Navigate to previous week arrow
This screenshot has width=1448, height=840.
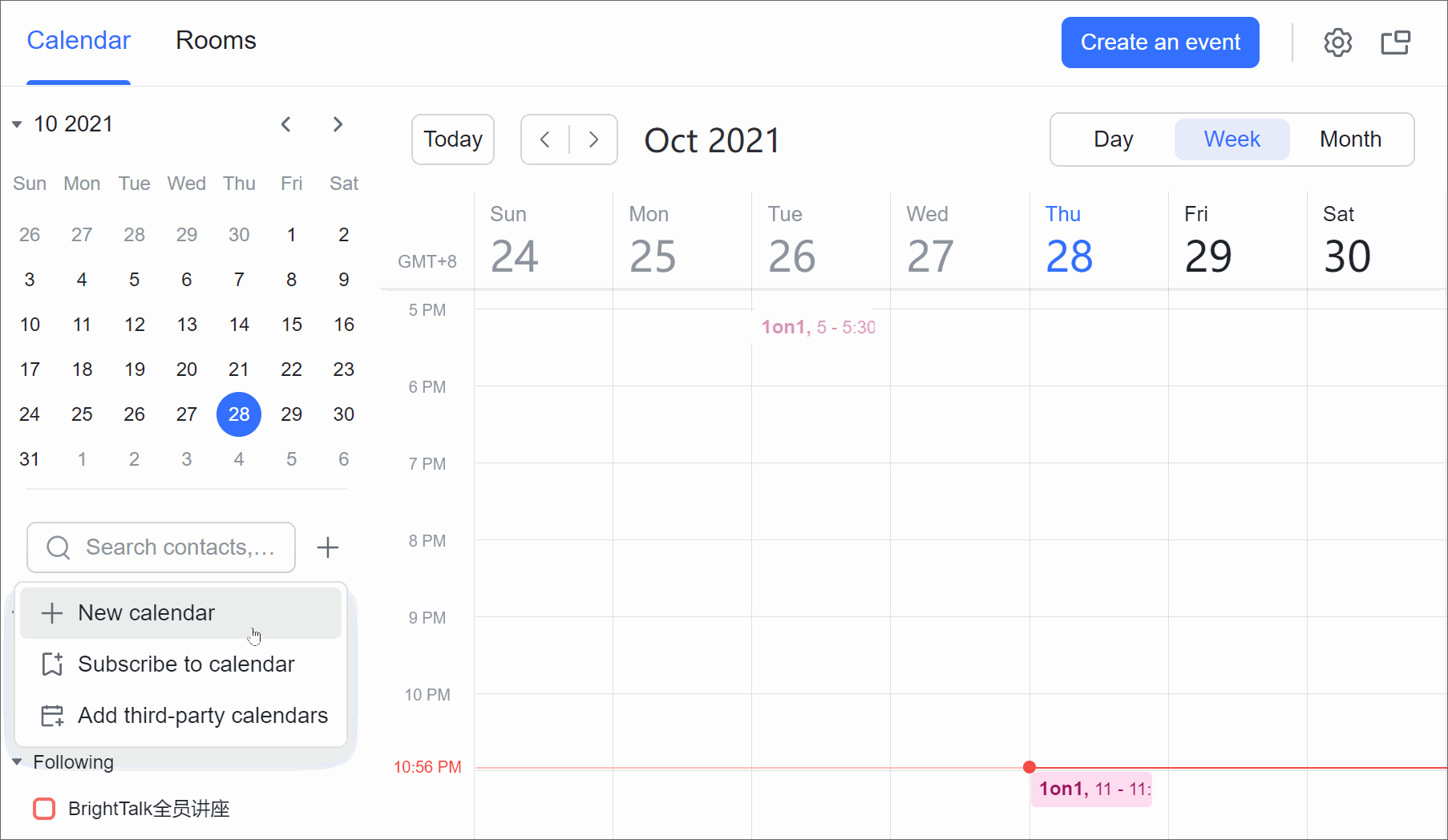coord(545,139)
